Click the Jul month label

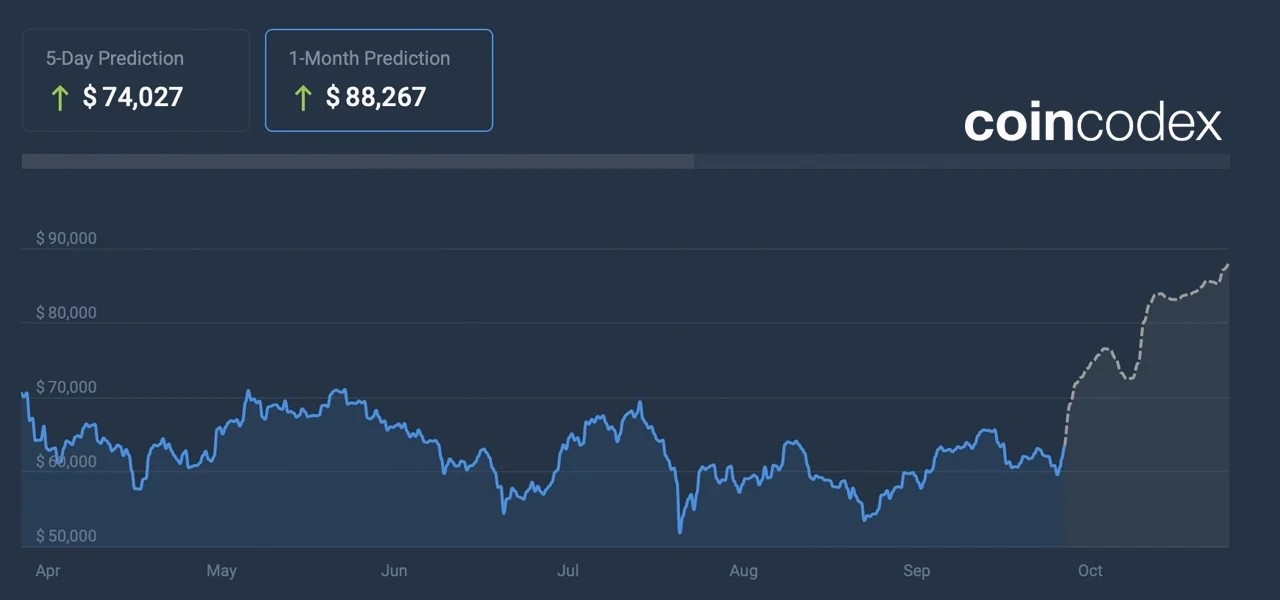(567, 571)
